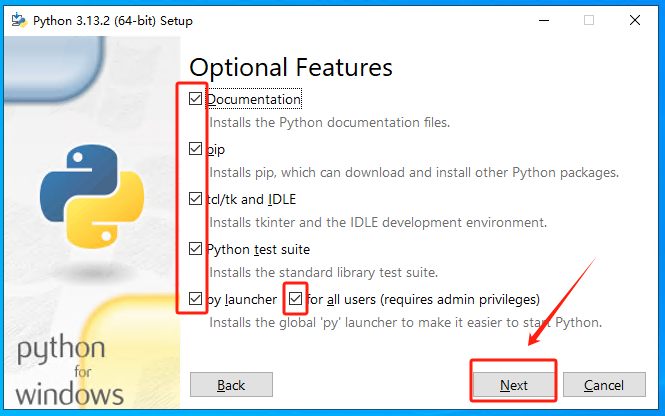Image resolution: width=665 pixels, height=416 pixels.
Task: Click the 'Optional Features' heading
Action: pos(291,68)
